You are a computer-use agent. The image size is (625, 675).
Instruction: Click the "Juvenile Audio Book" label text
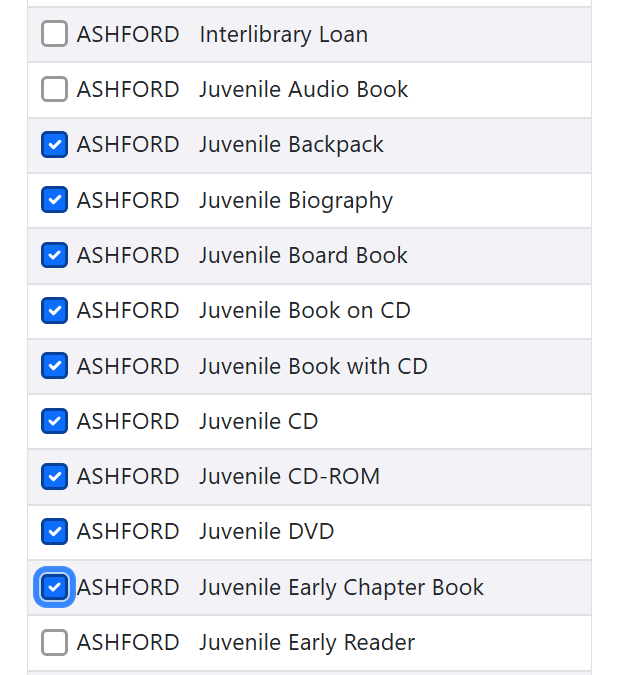point(303,90)
